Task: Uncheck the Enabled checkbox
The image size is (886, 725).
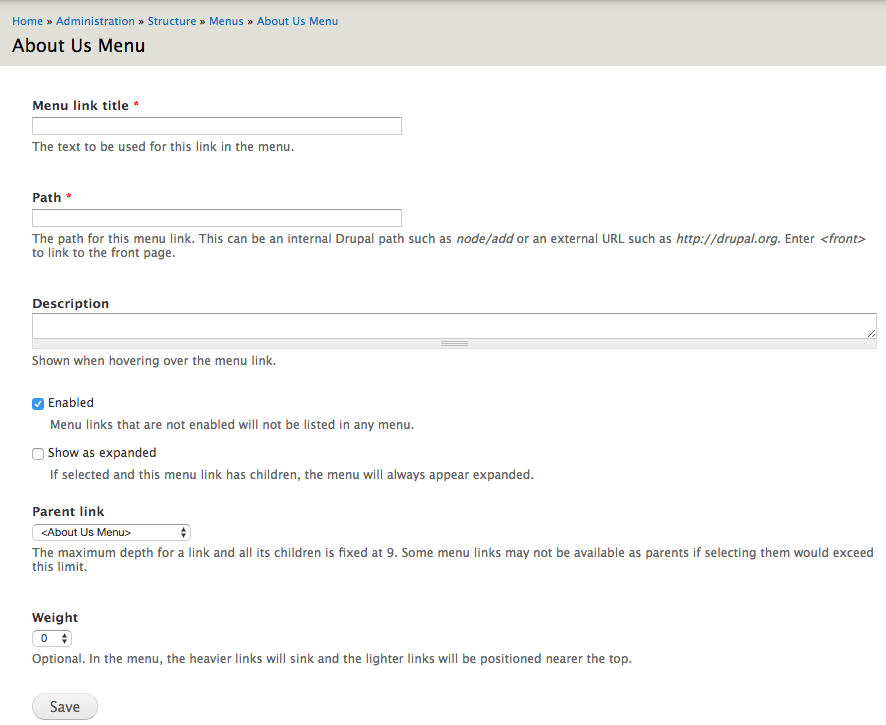Action: coord(38,404)
